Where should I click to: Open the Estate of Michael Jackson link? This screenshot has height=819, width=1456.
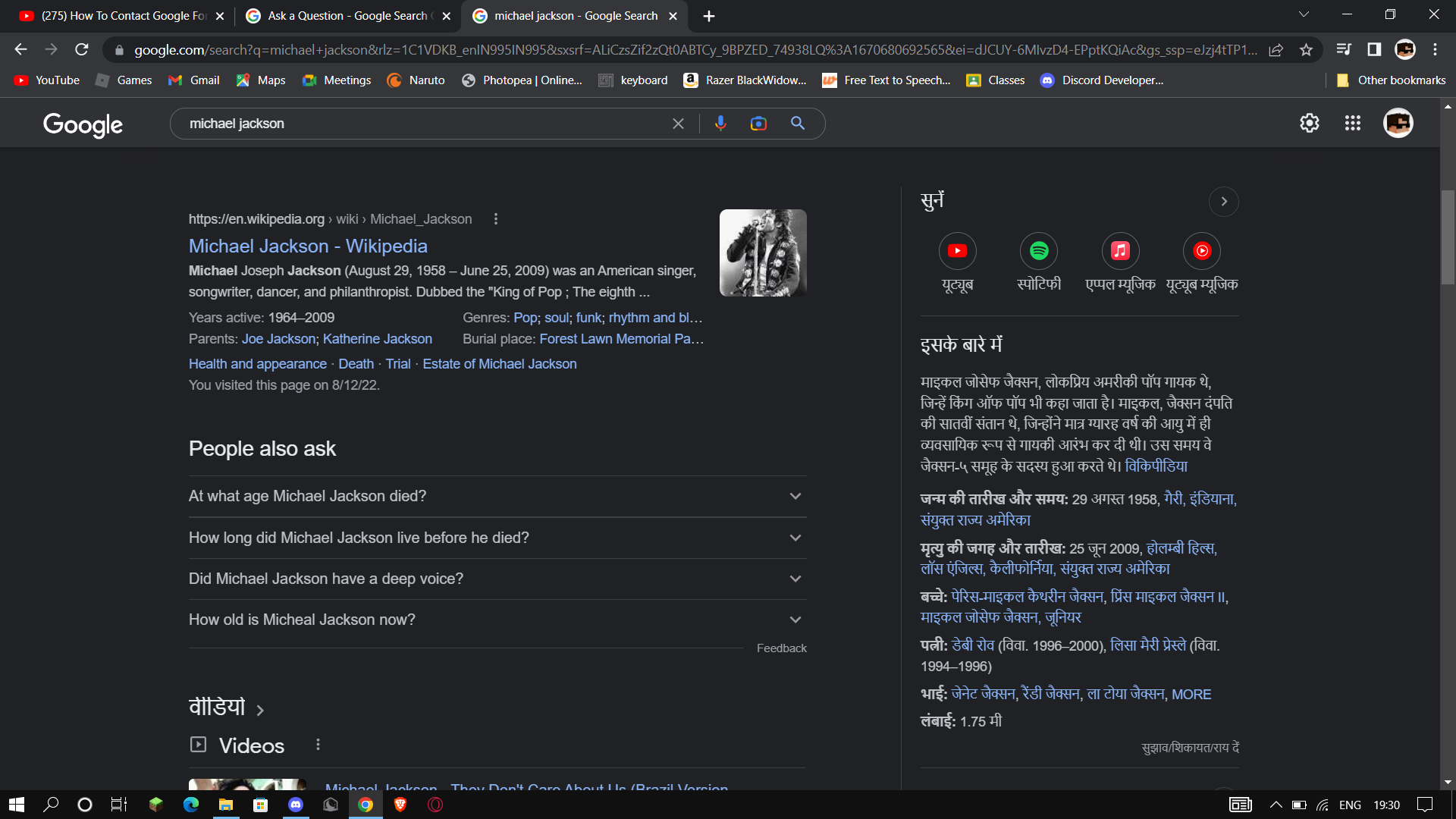pyautogui.click(x=500, y=363)
